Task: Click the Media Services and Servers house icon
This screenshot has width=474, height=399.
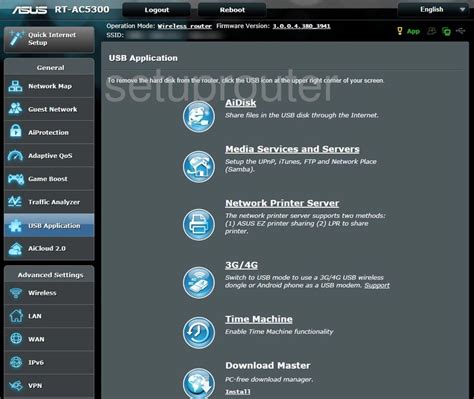Action: click(x=199, y=167)
